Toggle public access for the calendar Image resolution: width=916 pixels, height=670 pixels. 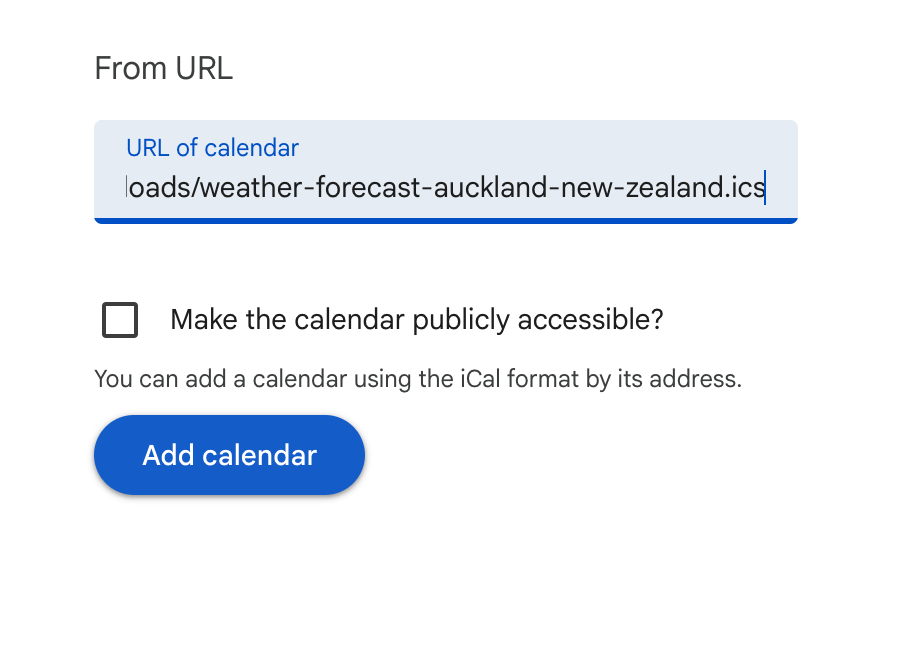120,321
